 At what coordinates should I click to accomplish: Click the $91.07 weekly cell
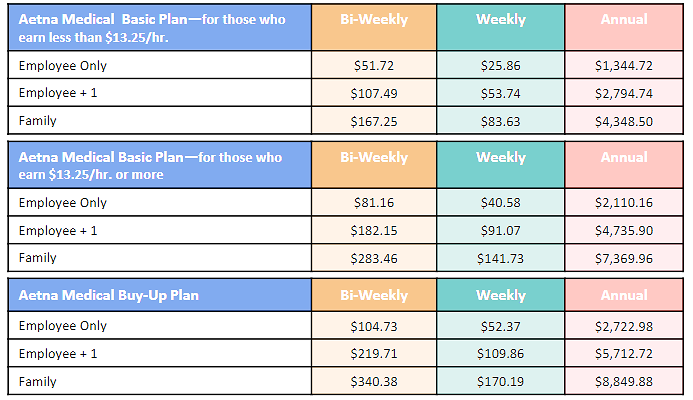[500, 231]
